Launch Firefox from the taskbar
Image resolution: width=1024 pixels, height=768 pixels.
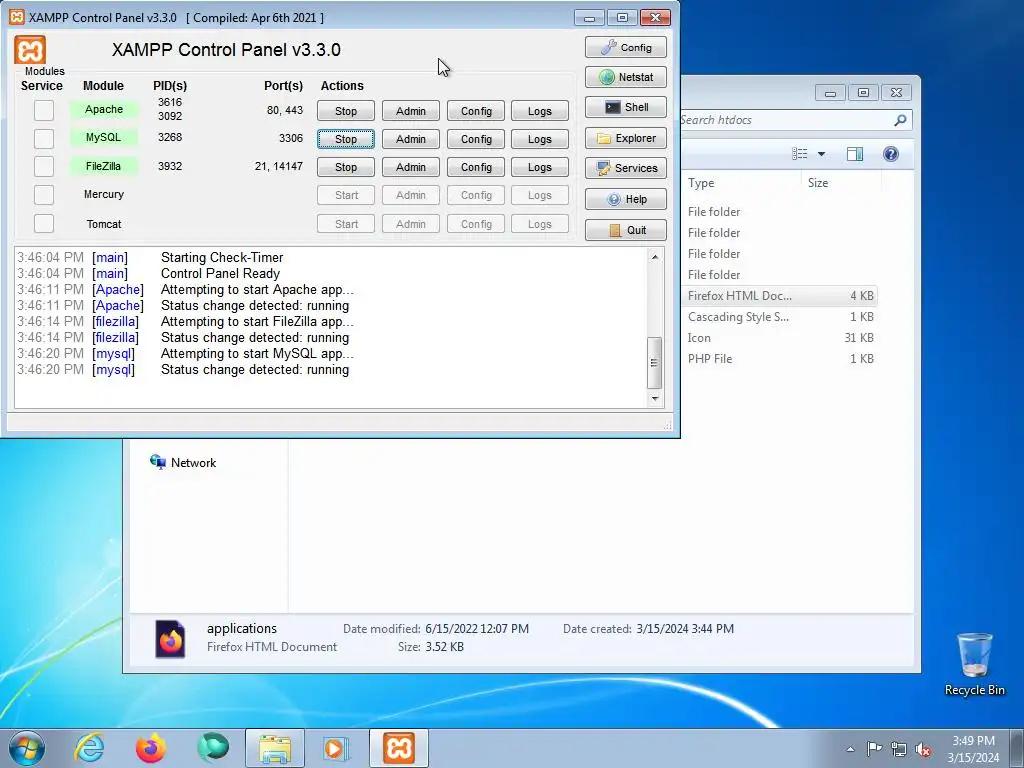pyautogui.click(x=150, y=748)
